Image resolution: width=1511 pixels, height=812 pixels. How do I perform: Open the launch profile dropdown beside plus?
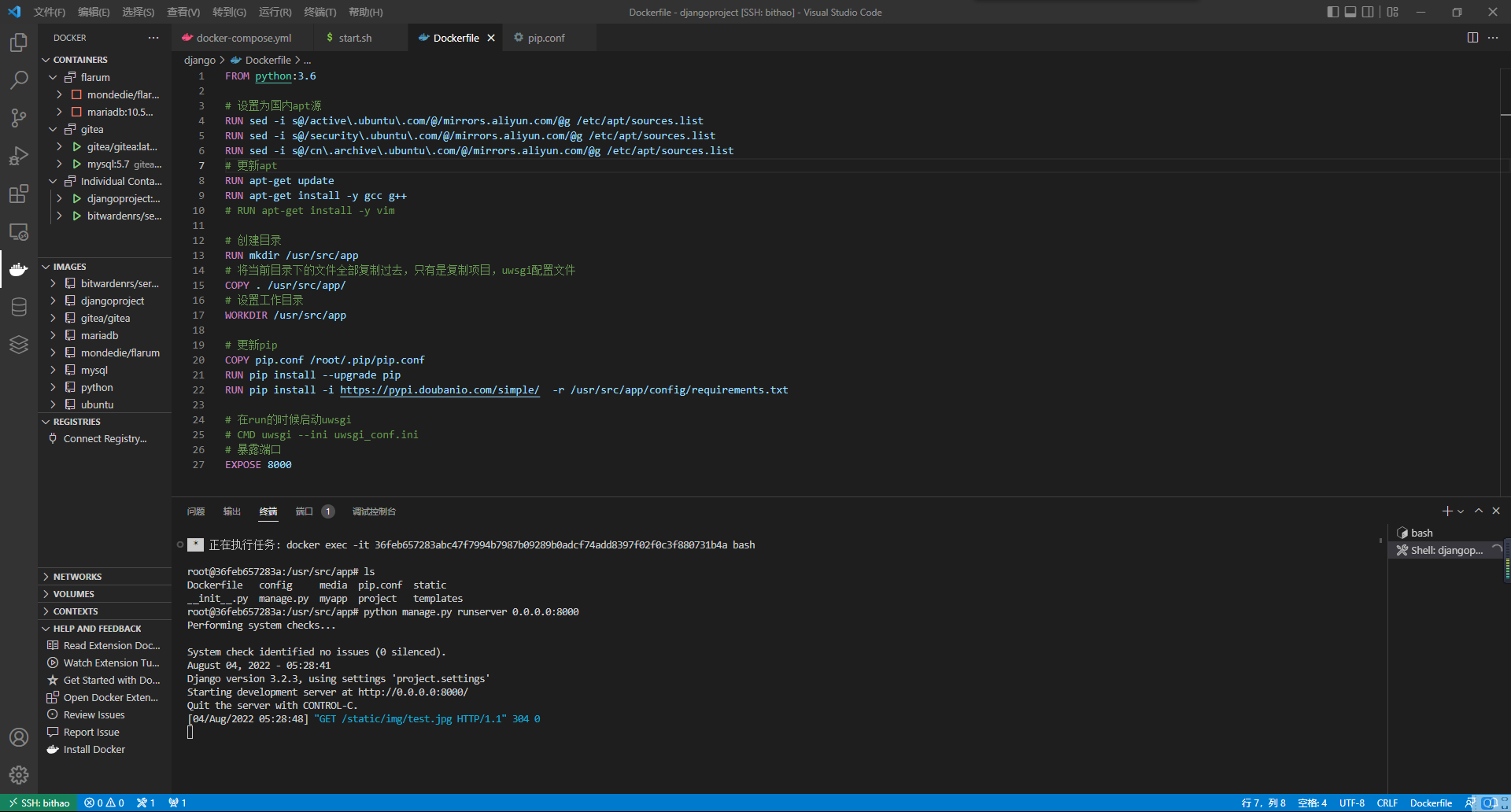tap(1461, 511)
